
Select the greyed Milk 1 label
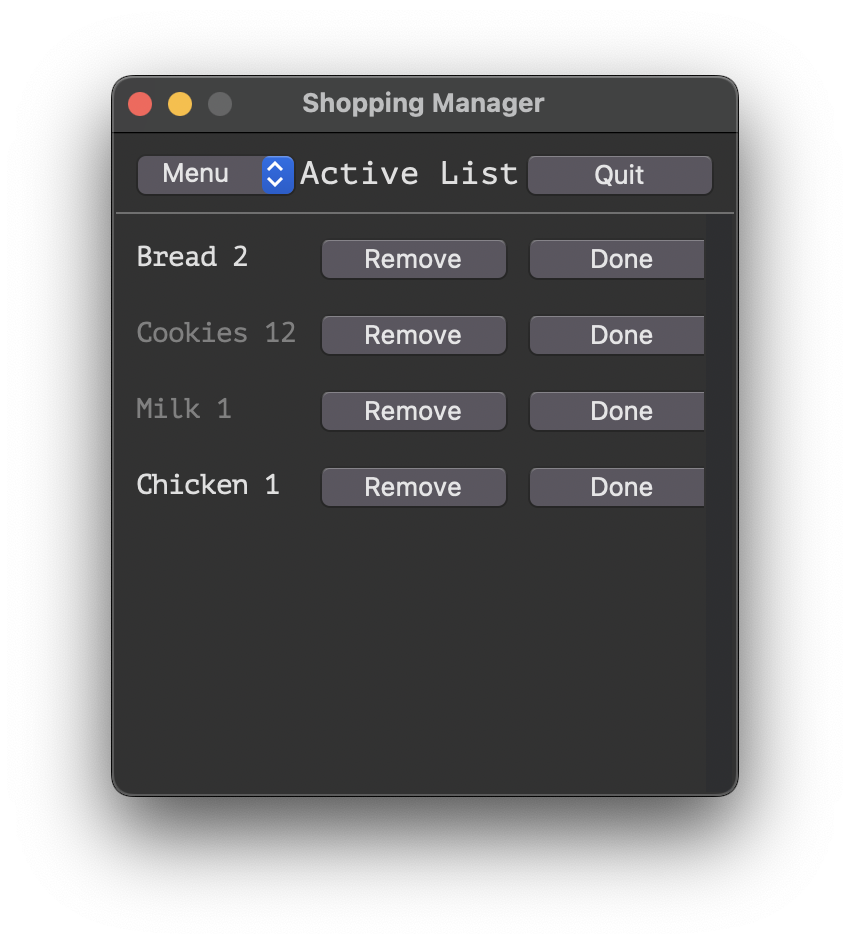pos(184,409)
